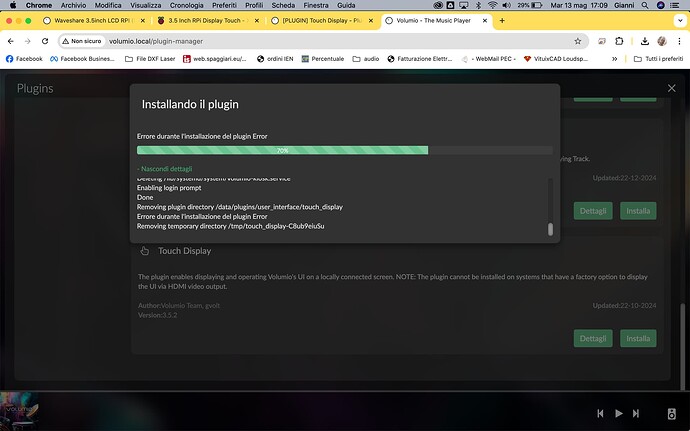Open the Preferiti menu
This screenshot has width=690, height=431.
point(224,5)
